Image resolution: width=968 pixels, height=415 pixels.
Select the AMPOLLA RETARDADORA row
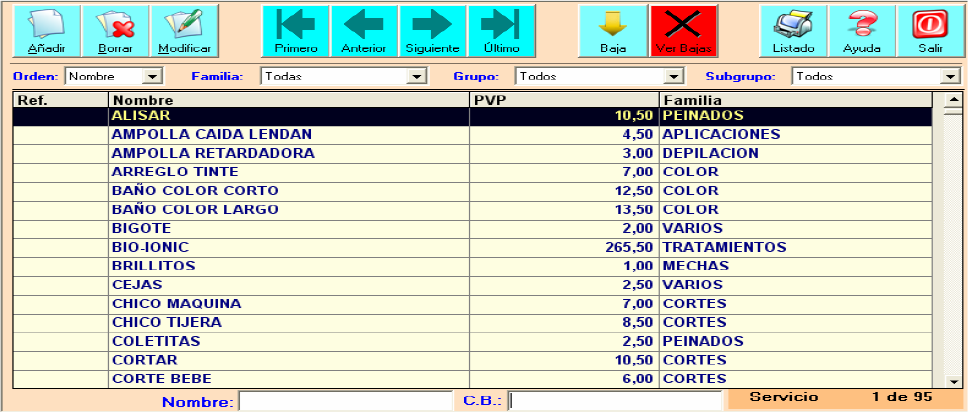click(472, 153)
